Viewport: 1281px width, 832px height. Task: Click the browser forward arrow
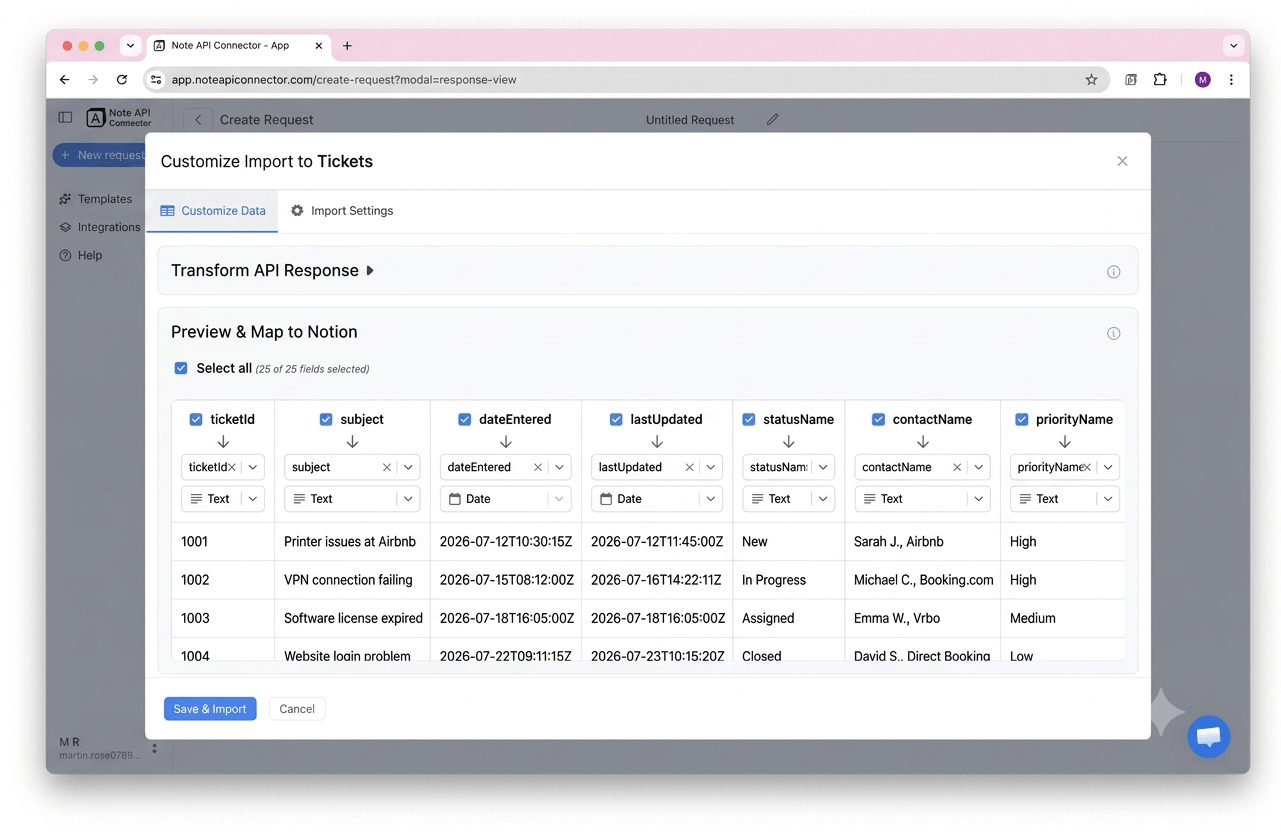[93, 80]
